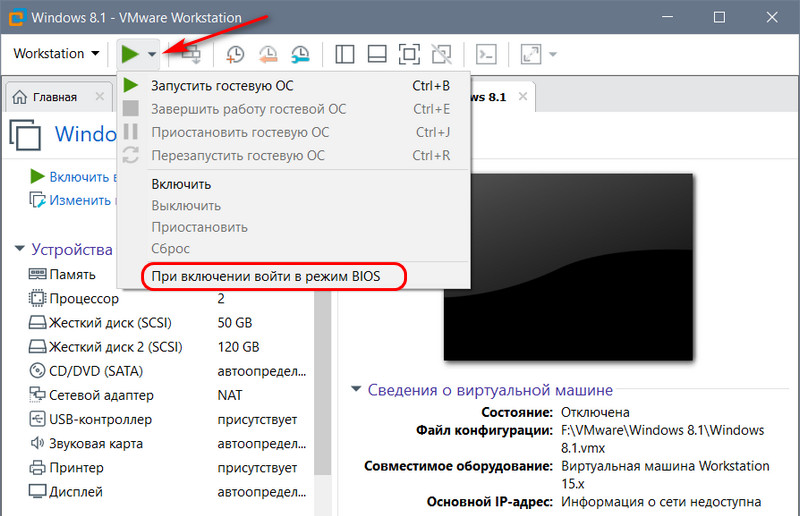Open the snapshot manager wrench icon
The image size is (800, 516).
point(301,54)
